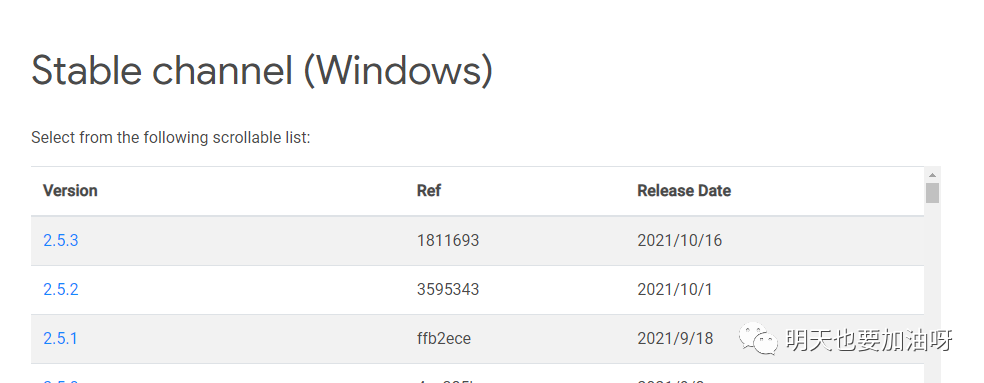Select the ref value 3595343
This screenshot has height=383, width=984.
[x=448, y=289]
